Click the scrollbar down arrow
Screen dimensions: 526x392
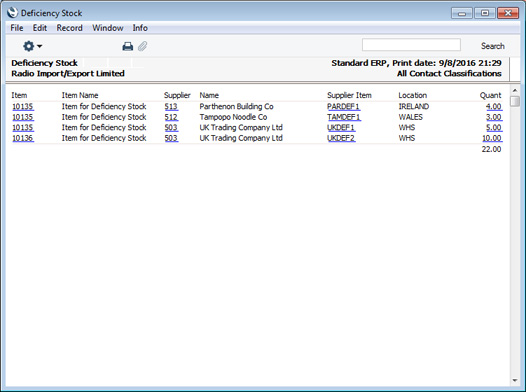pos(515,380)
